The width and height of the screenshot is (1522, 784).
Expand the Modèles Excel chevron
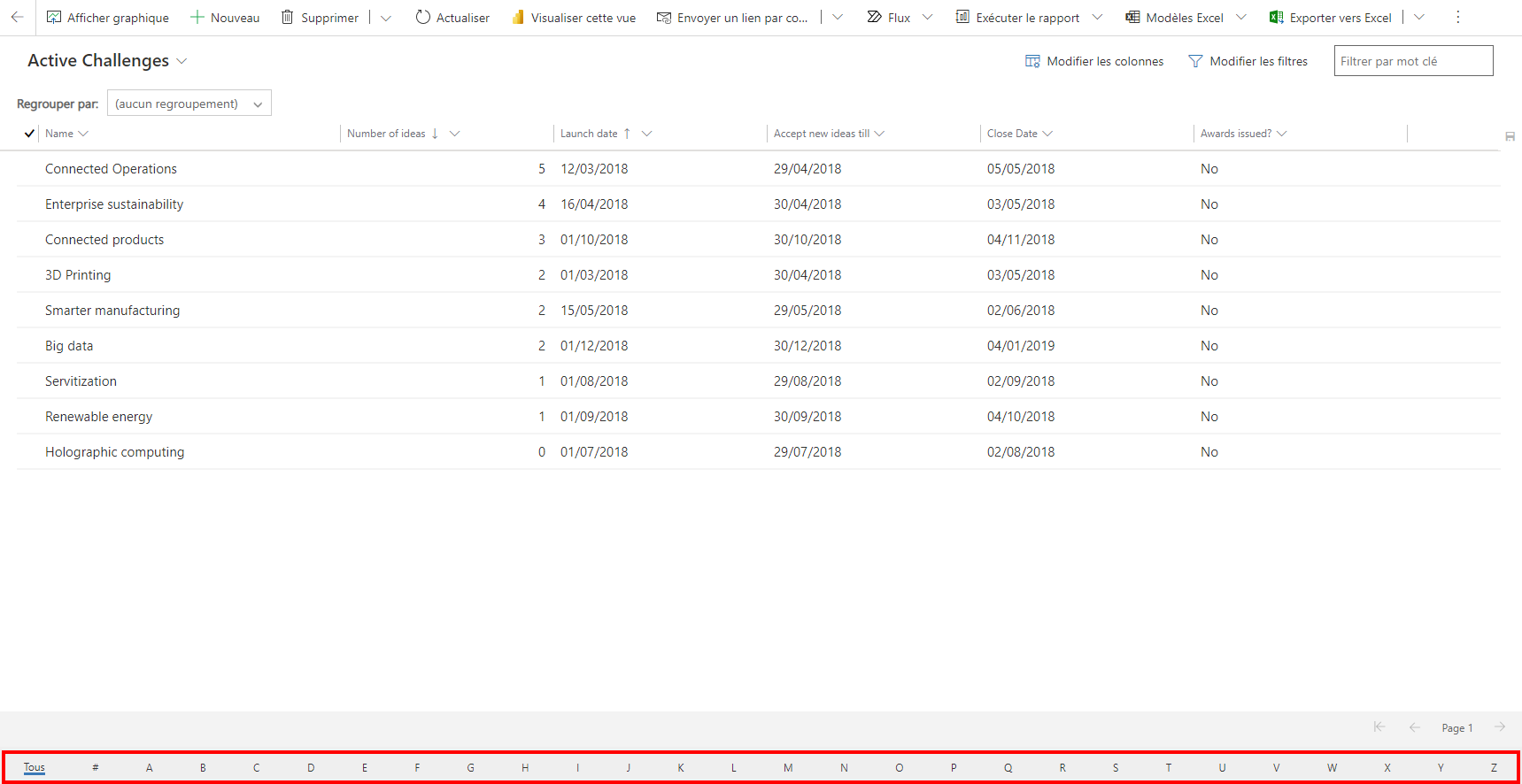1241,18
